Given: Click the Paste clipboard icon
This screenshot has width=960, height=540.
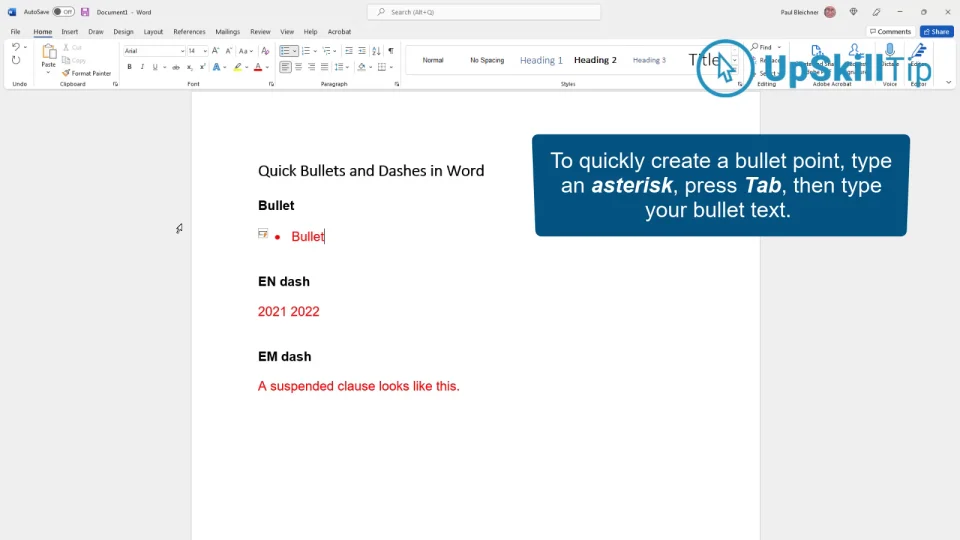Looking at the screenshot, I should [x=48, y=53].
